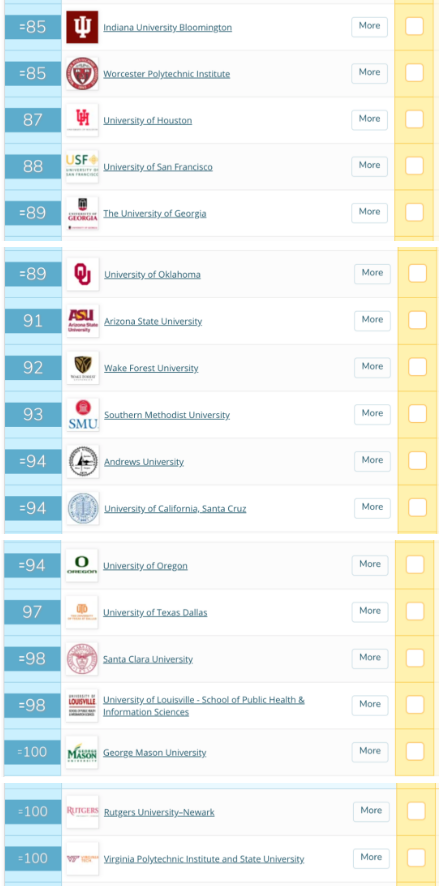Expand More for University of Texas Dallas

(370, 612)
